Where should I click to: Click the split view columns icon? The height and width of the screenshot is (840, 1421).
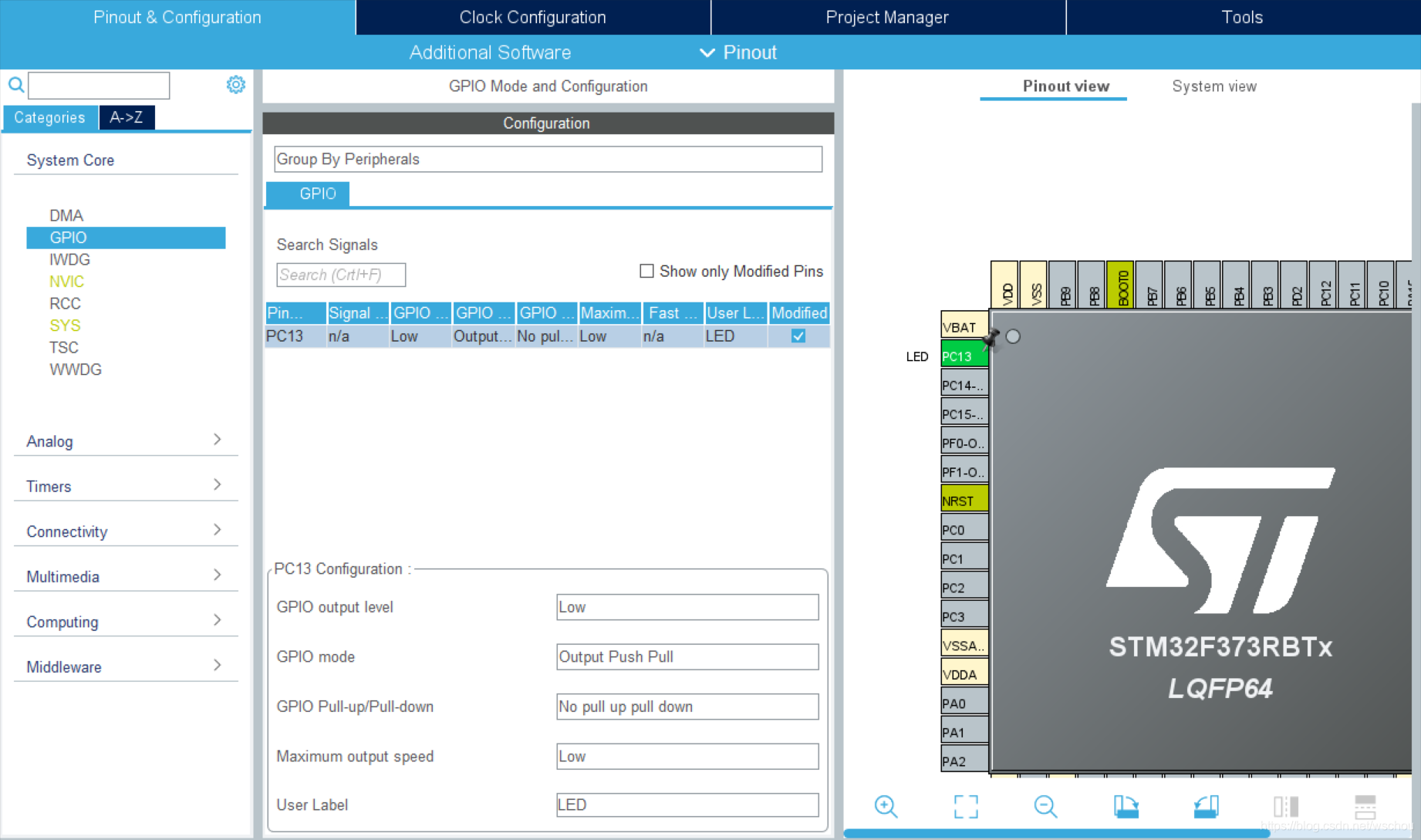click(1286, 806)
